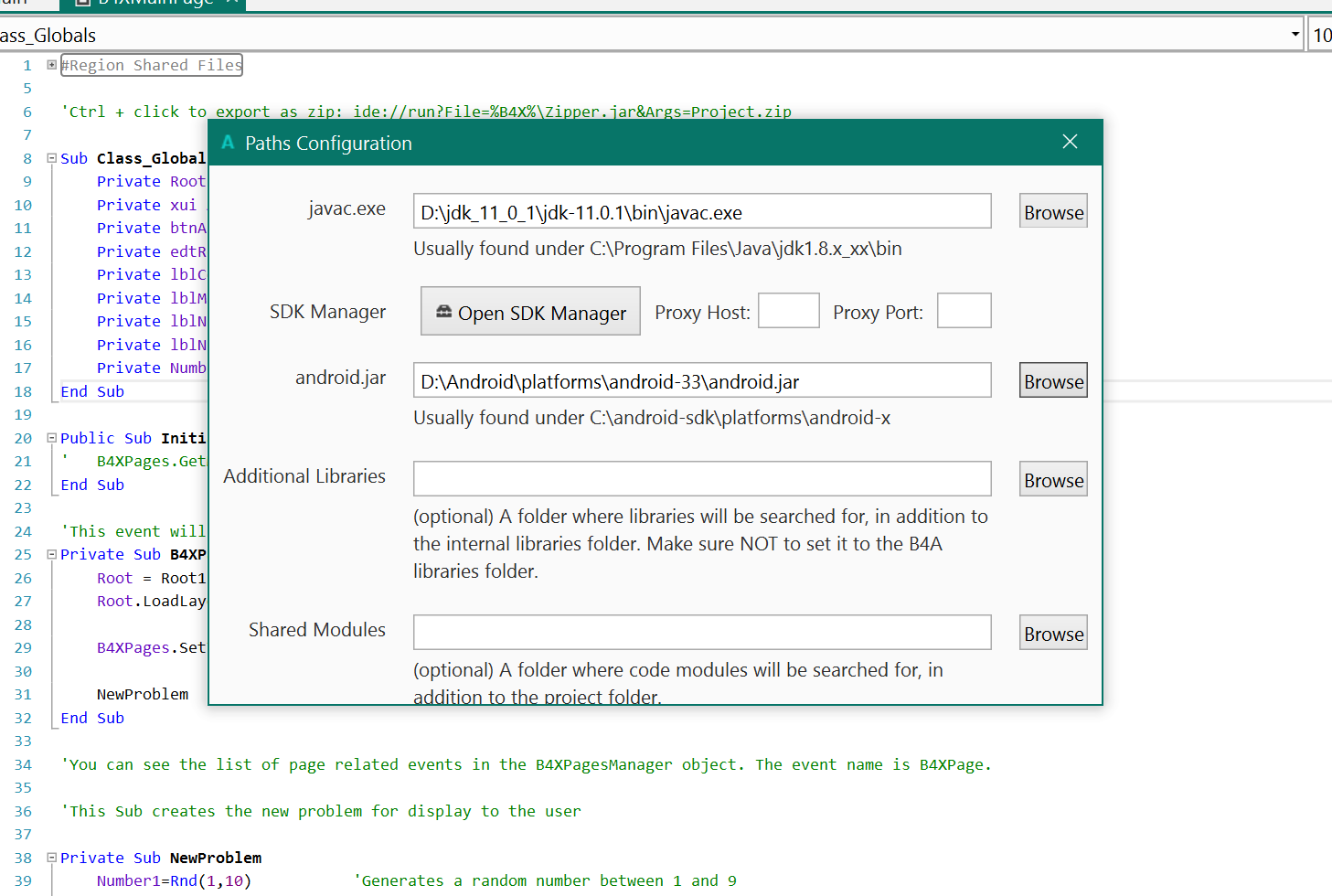Click the Additional Libraries input field
The image size is (1332, 896).
tap(702, 479)
